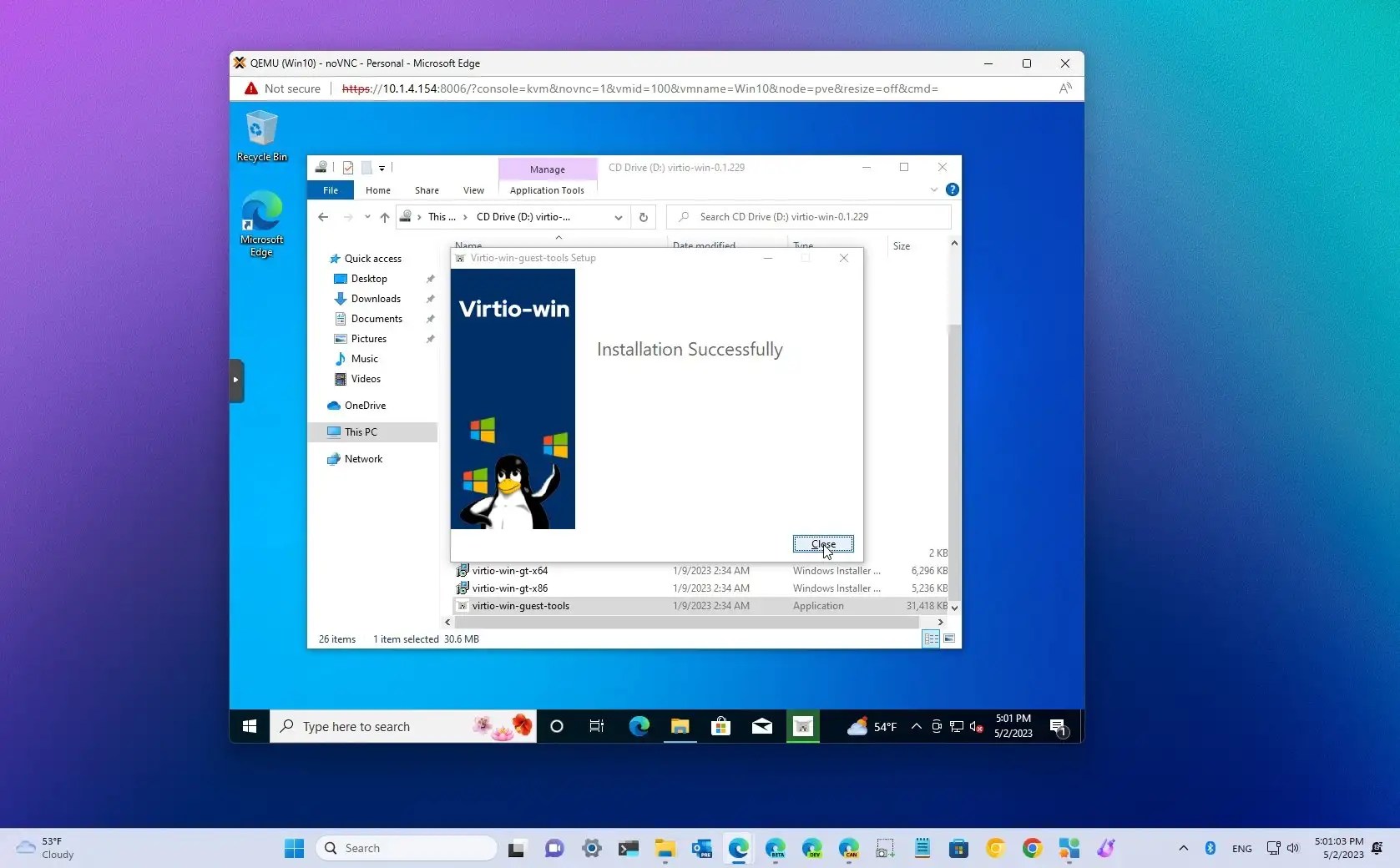Unpin Desktop from Quick access
Screen dimensions: 1400x868
[429, 278]
